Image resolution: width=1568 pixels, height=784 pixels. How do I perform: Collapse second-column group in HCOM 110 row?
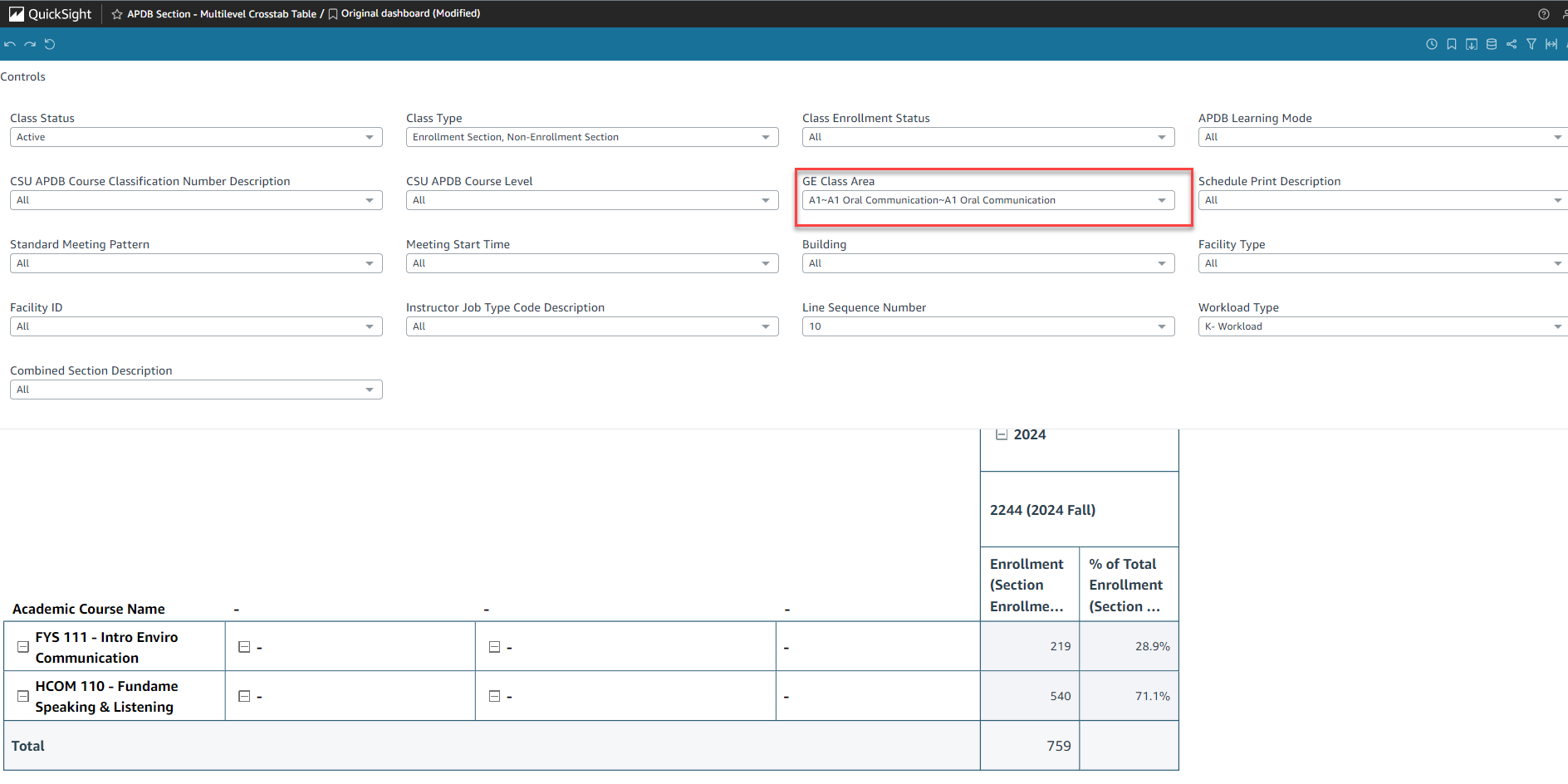[x=244, y=696]
